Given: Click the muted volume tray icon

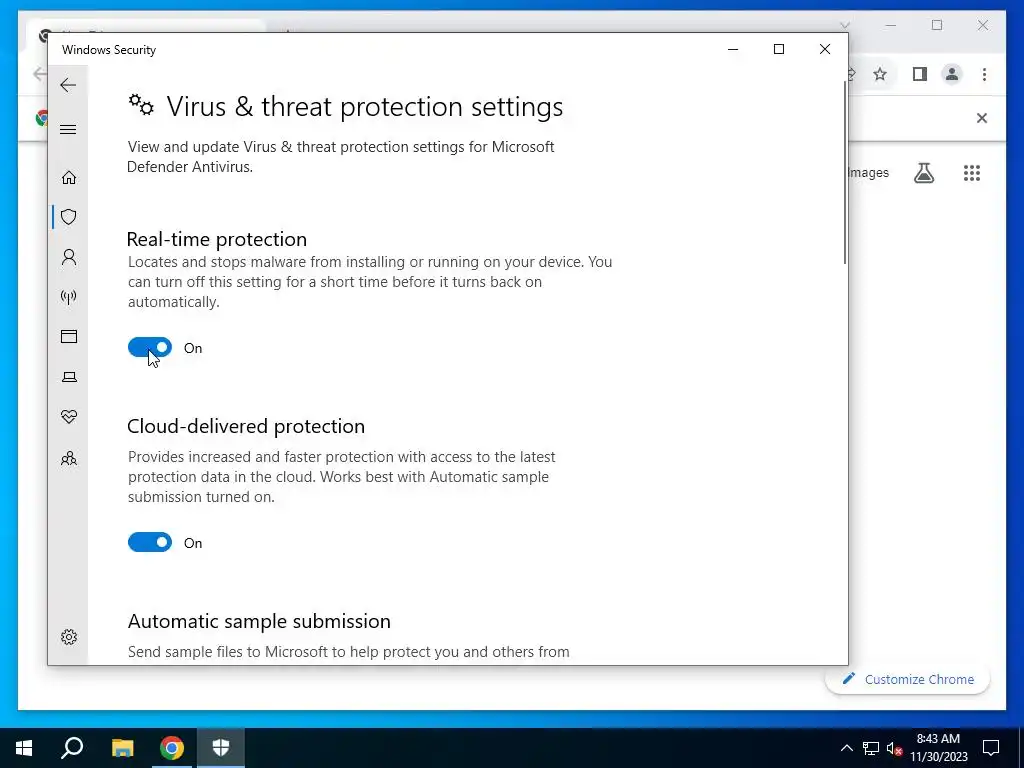Looking at the screenshot, I should 894,748.
